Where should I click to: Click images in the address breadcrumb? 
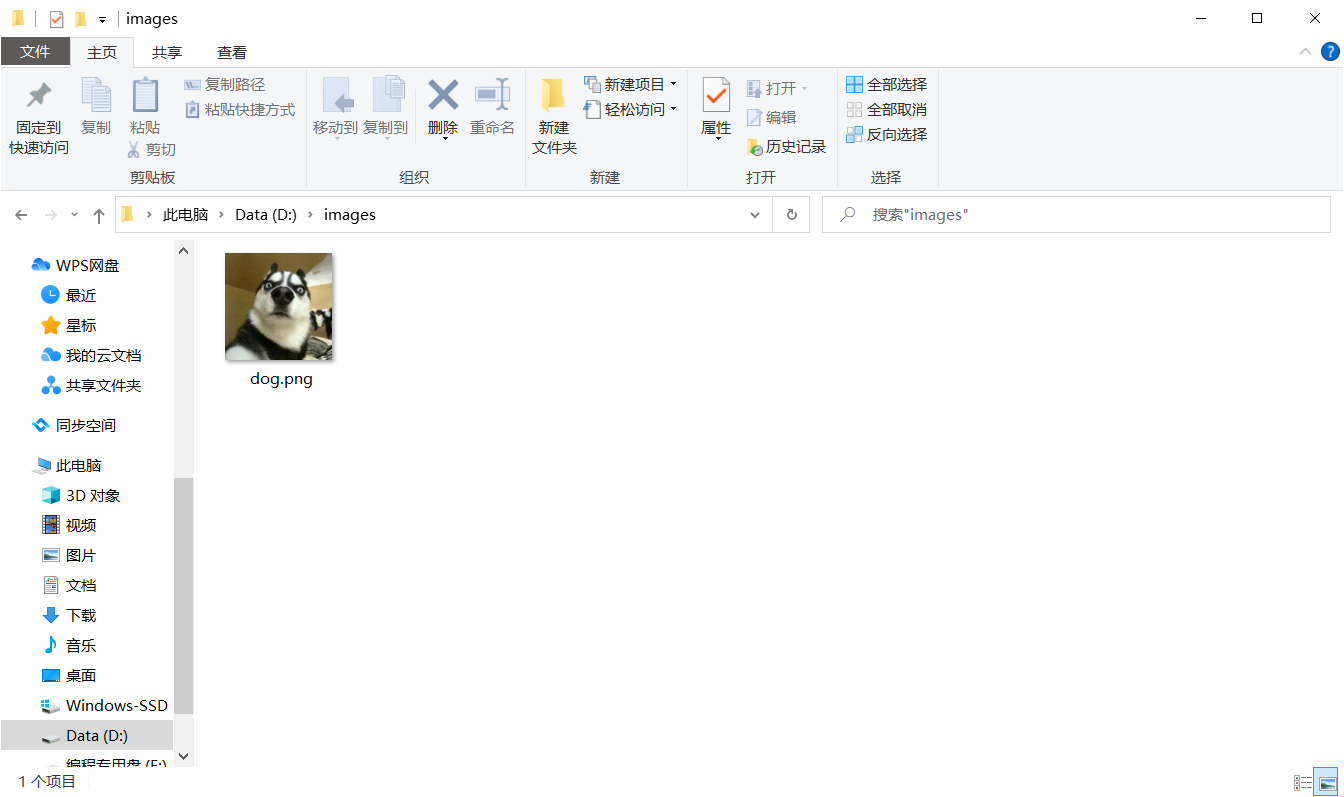coord(350,215)
